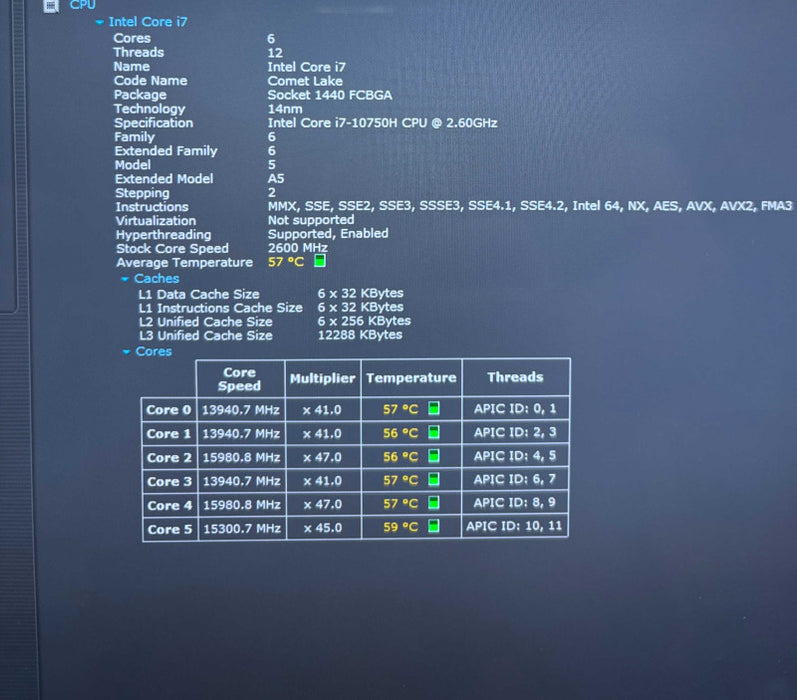Click Core 5 multiplier x 45.0
Image resolution: width=797 pixels, height=700 pixels.
pyautogui.click(x=323, y=528)
